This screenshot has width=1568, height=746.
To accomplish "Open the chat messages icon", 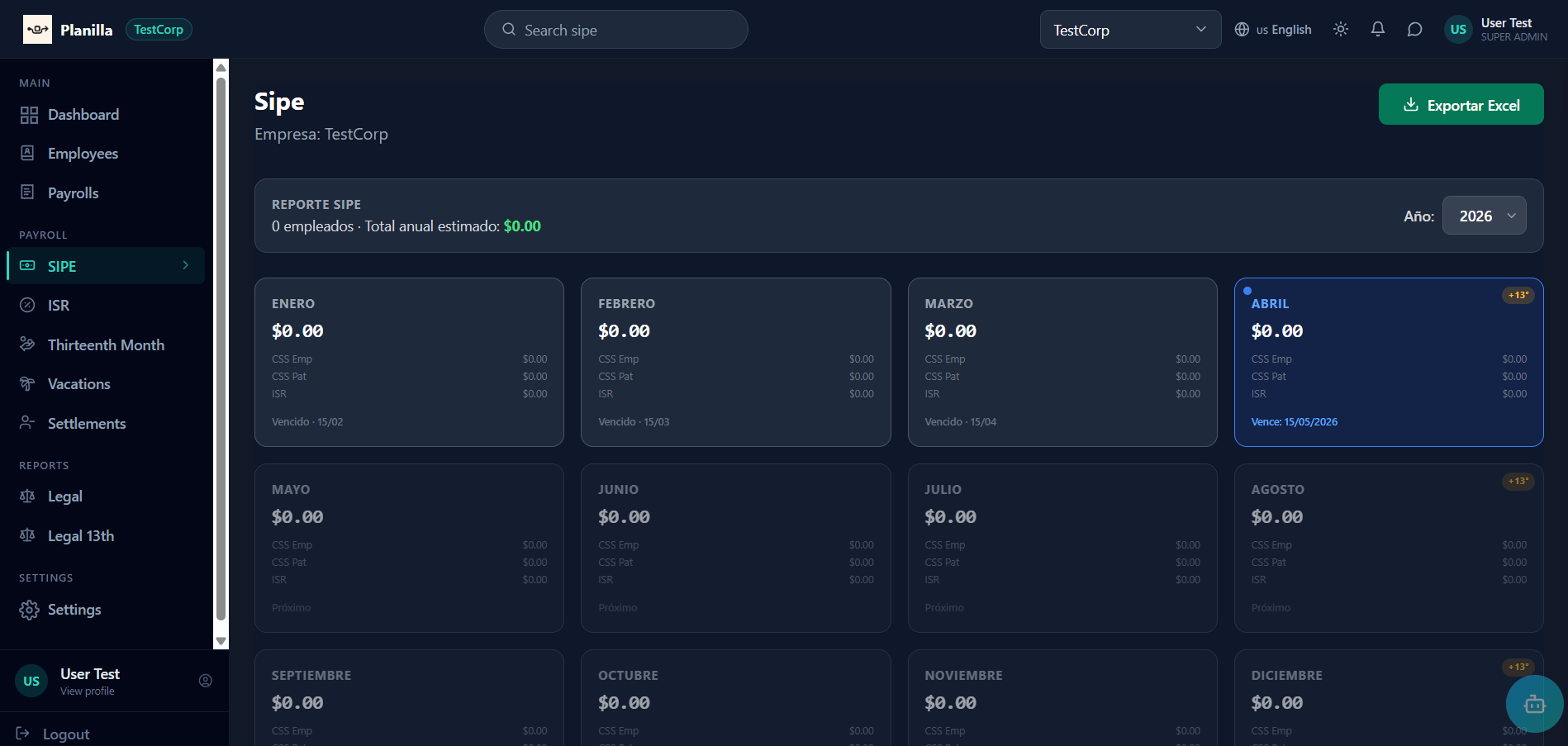I will pos(1414,30).
